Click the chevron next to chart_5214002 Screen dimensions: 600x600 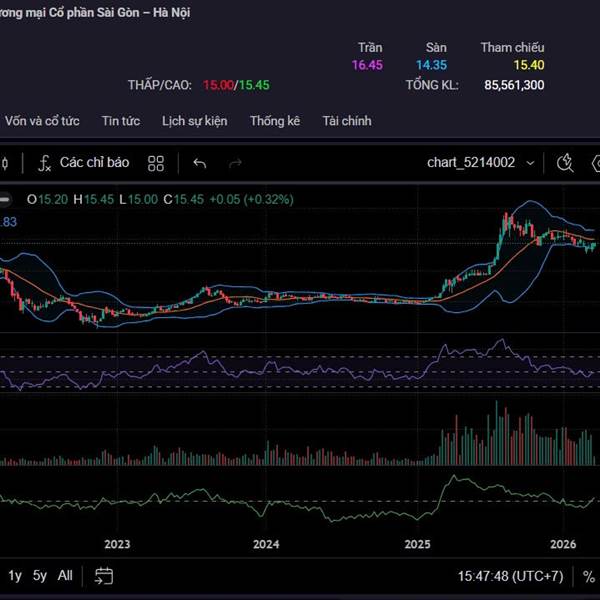(x=530, y=162)
